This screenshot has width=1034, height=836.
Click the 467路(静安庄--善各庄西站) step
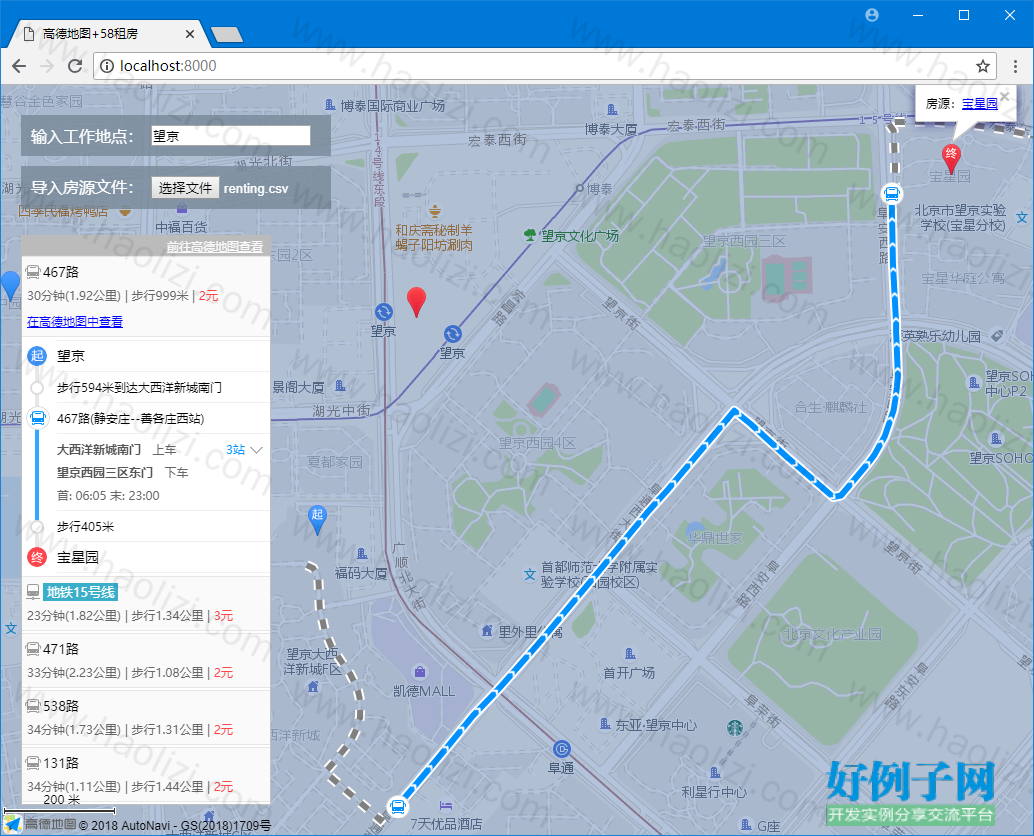click(146, 419)
